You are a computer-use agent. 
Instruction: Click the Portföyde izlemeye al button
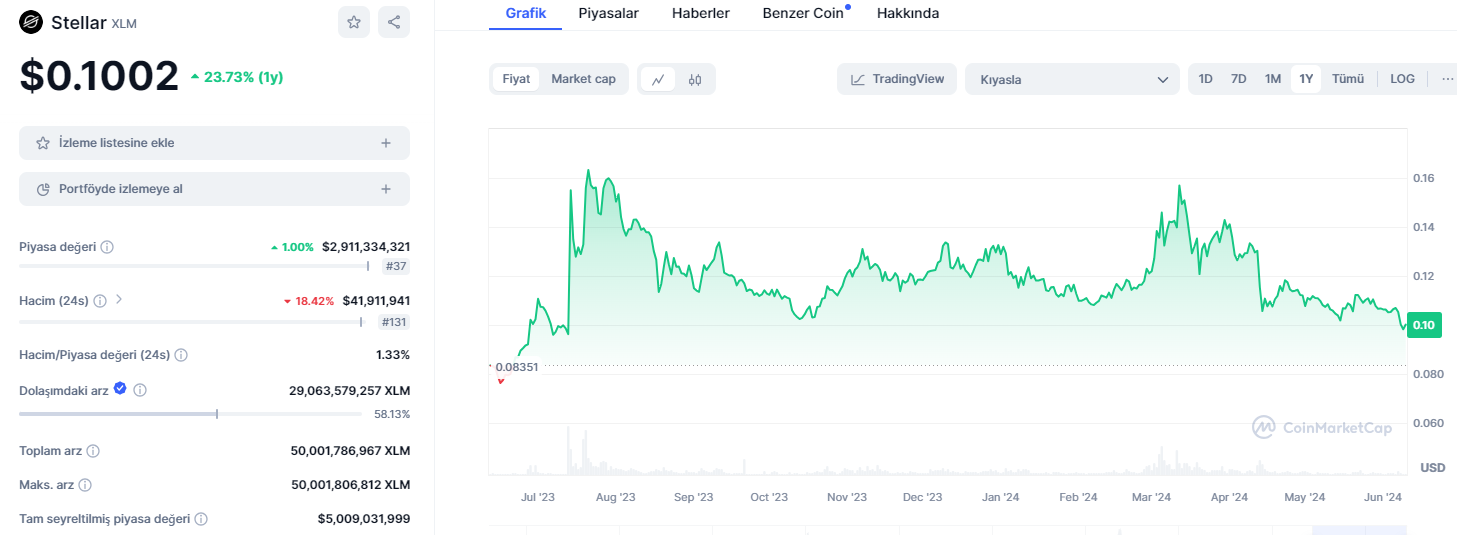[214, 189]
